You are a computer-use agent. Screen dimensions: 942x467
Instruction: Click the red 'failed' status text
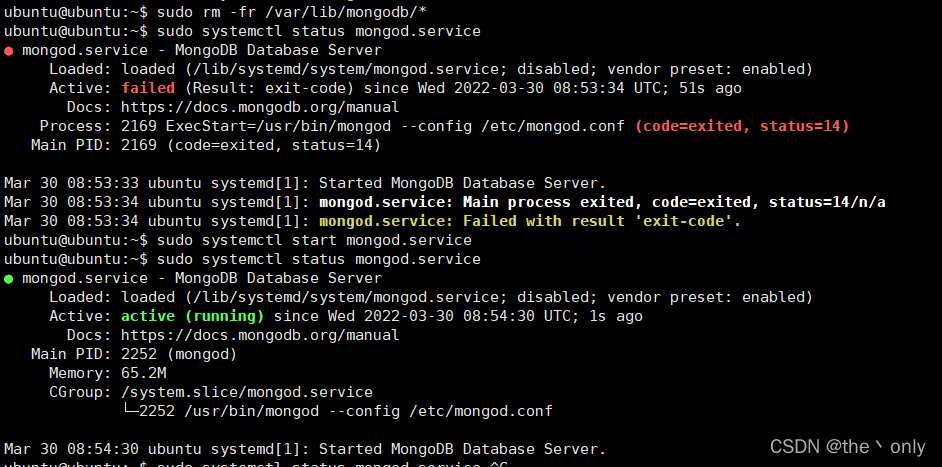pos(148,88)
